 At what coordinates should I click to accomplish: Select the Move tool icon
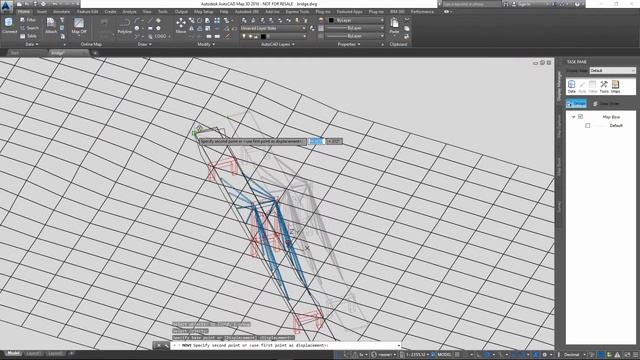[181, 25]
